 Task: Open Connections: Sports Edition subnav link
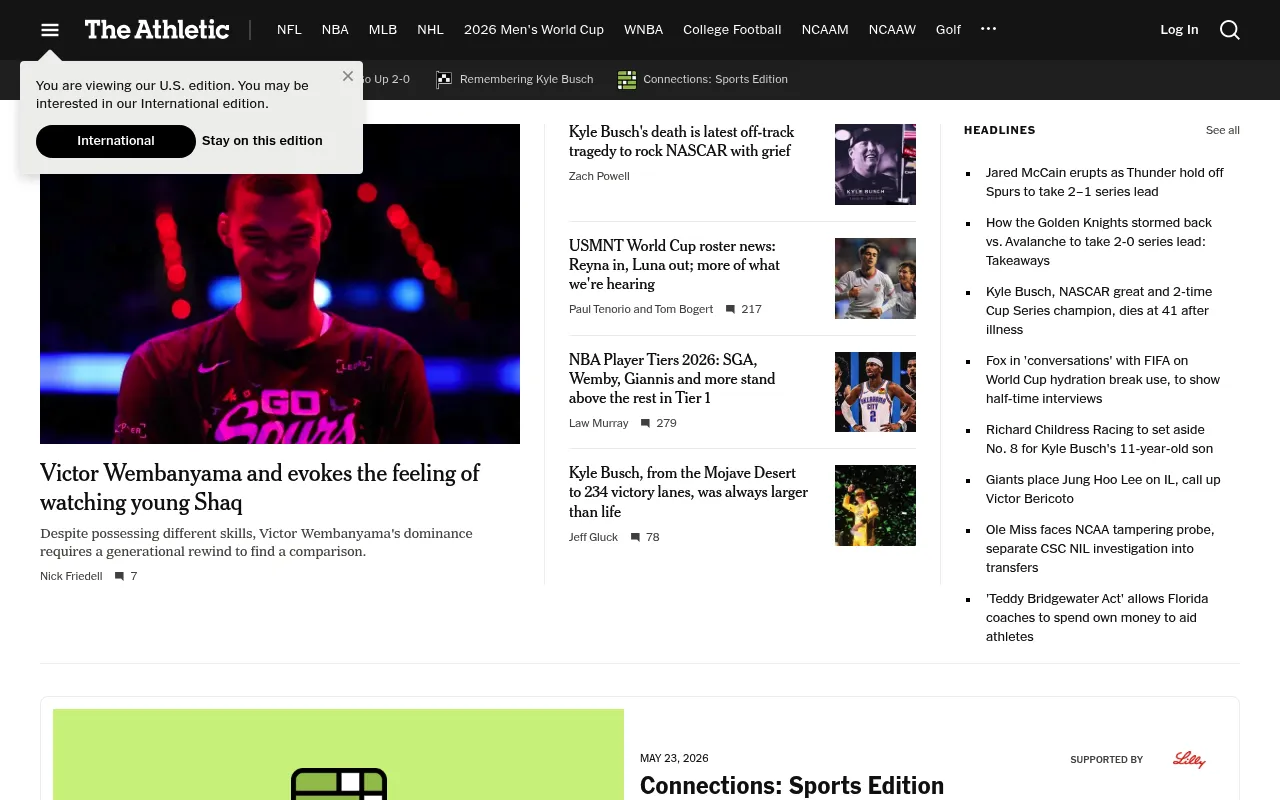click(x=715, y=80)
